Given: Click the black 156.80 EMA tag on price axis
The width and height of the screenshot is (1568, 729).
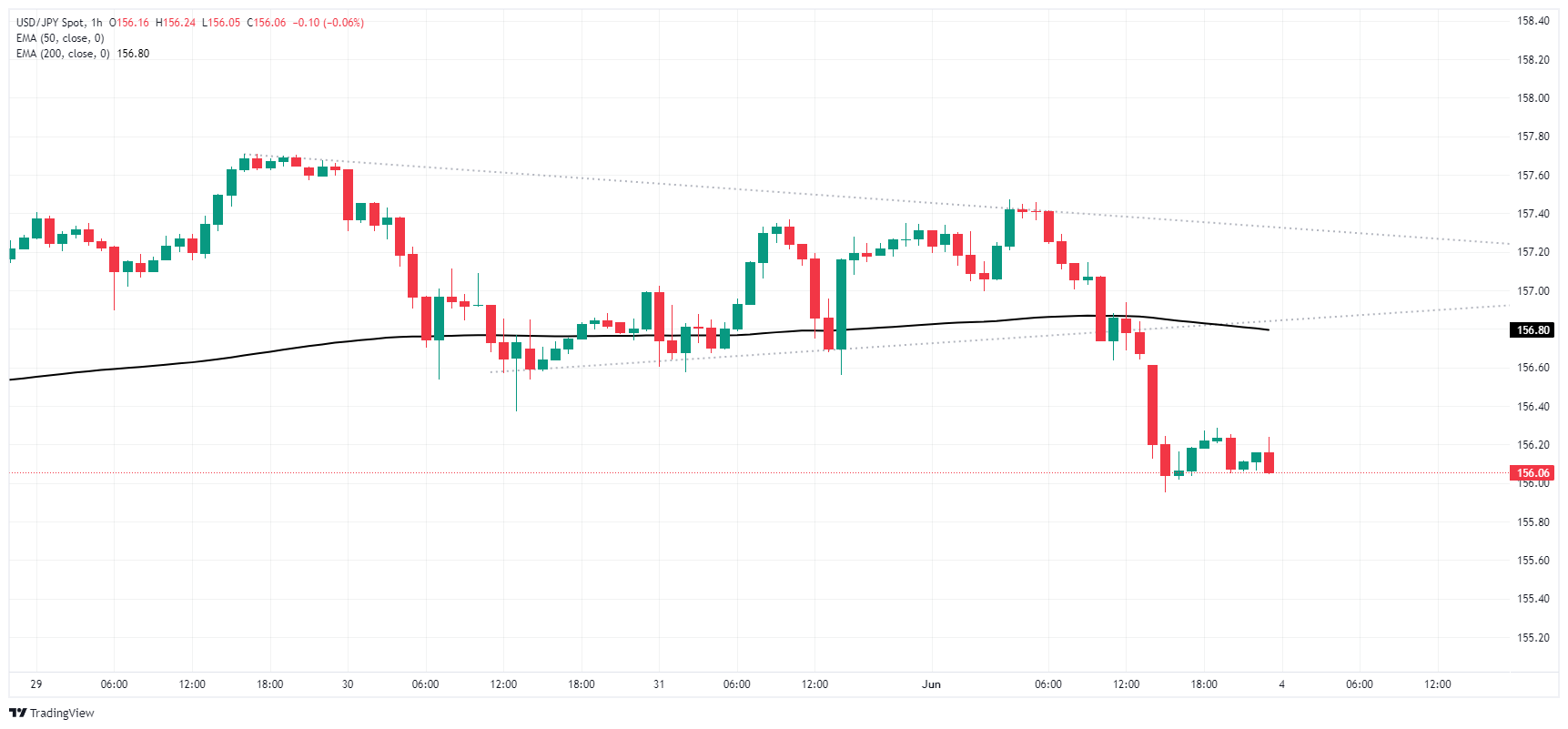Looking at the screenshot, I should coord(1533,330).
